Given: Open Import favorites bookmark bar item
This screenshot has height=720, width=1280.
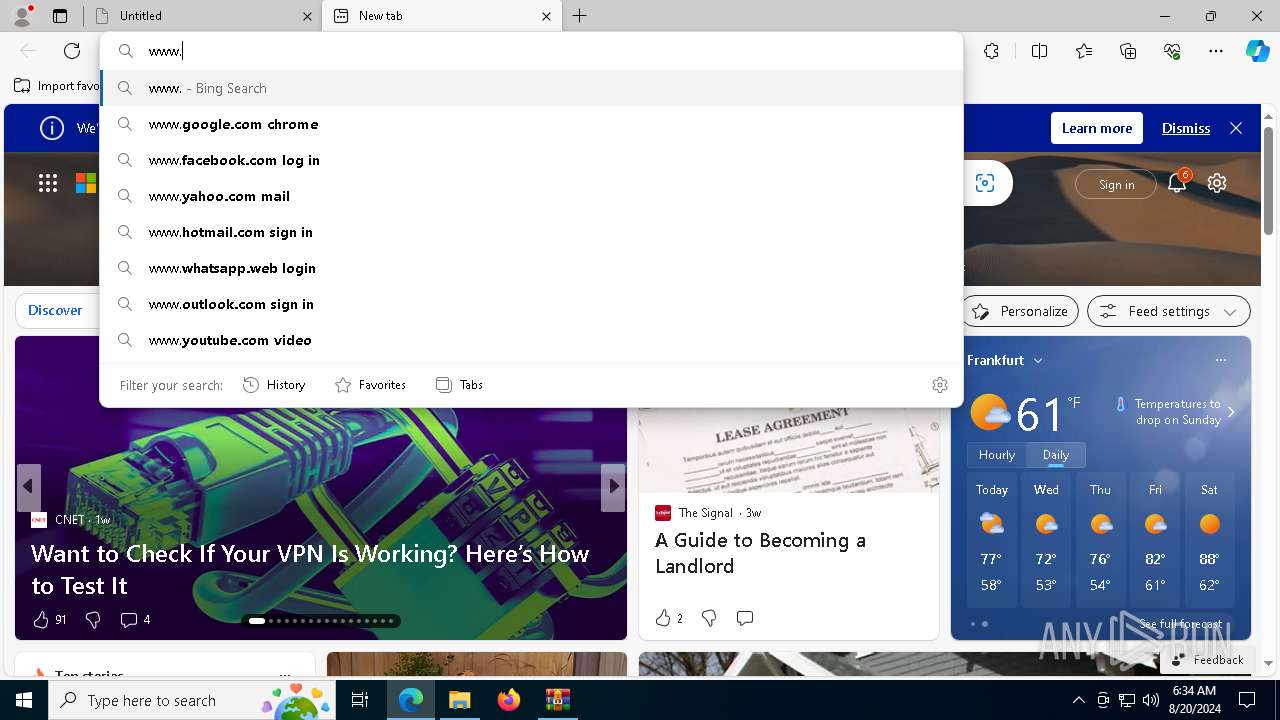Looking at the screenshot, I should pos(57,86).
